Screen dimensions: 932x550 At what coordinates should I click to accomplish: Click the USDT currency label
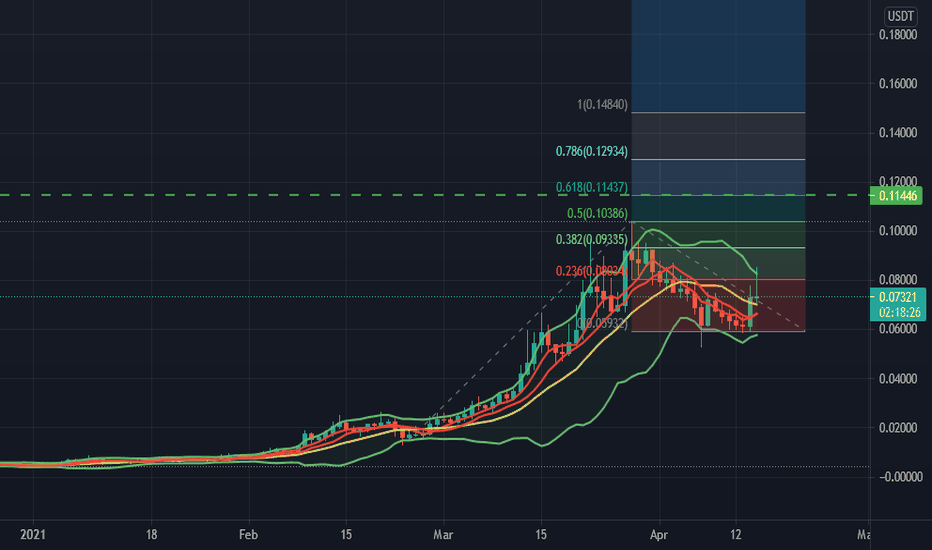pyautogui.click(x=900, y=16)
